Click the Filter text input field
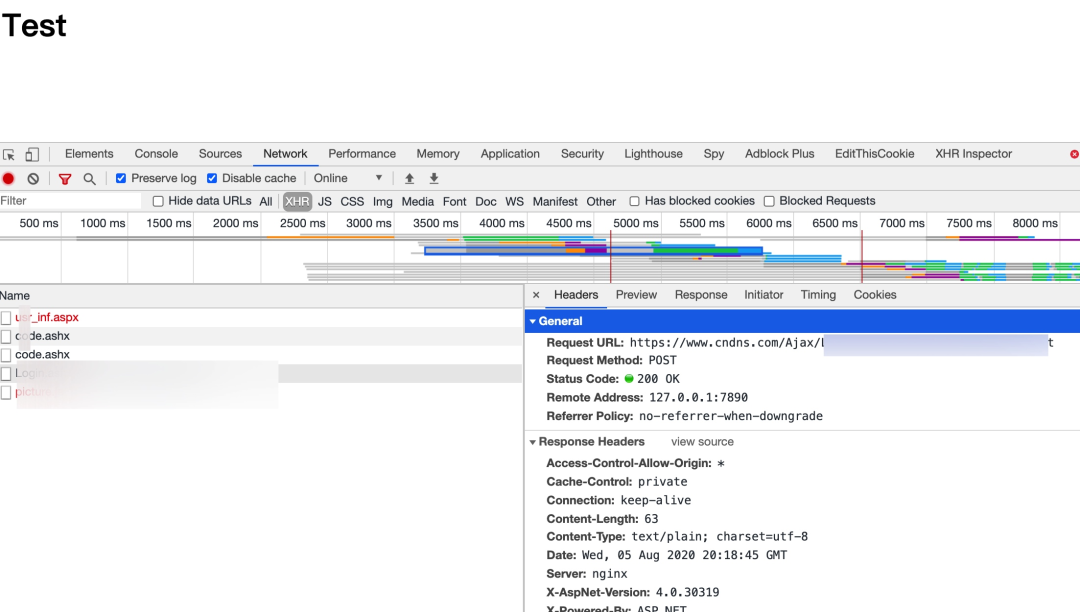This screenshot has width=1080, height=612. pos(70,201)
